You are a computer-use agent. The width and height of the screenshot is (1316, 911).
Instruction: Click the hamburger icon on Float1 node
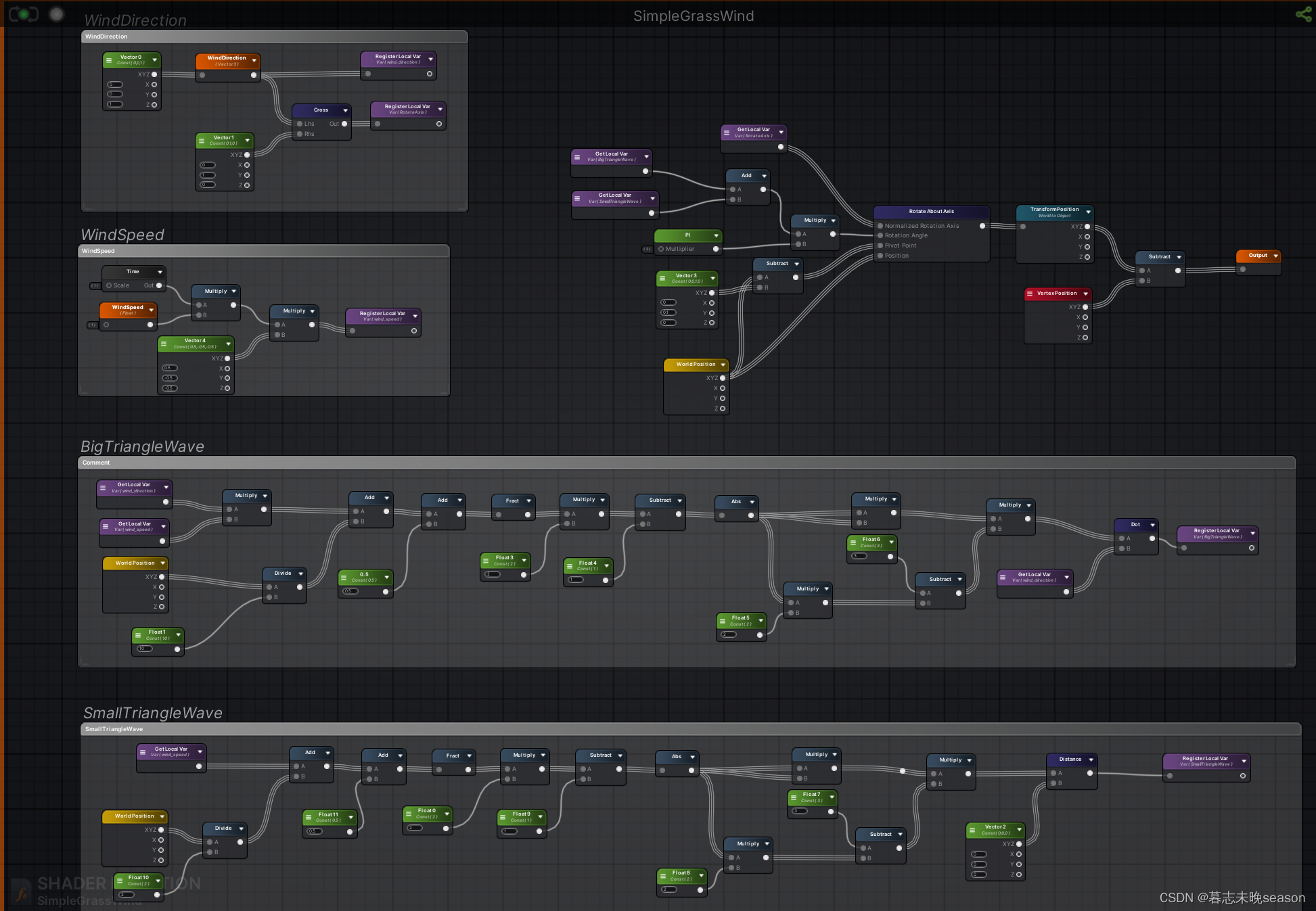click(x=138, y=635)
